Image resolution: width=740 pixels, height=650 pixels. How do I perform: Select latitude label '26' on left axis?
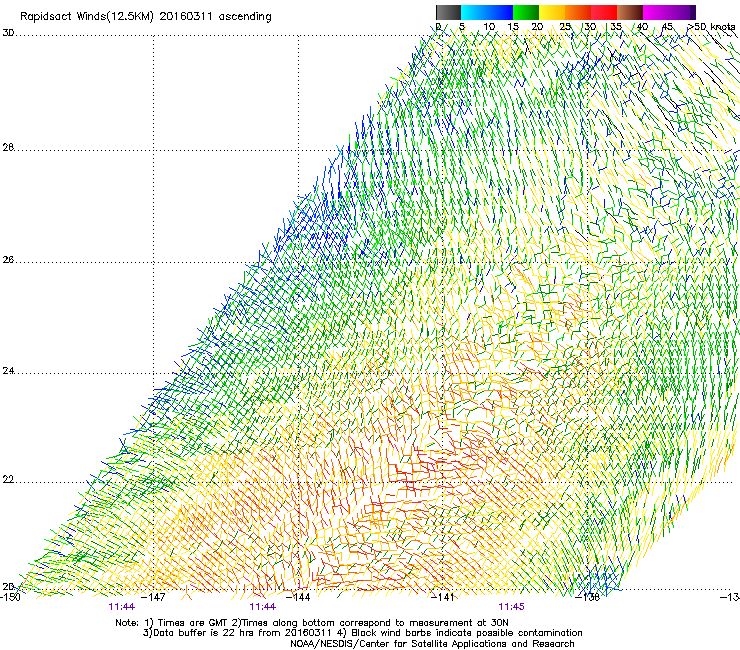[x=8, y=259]
